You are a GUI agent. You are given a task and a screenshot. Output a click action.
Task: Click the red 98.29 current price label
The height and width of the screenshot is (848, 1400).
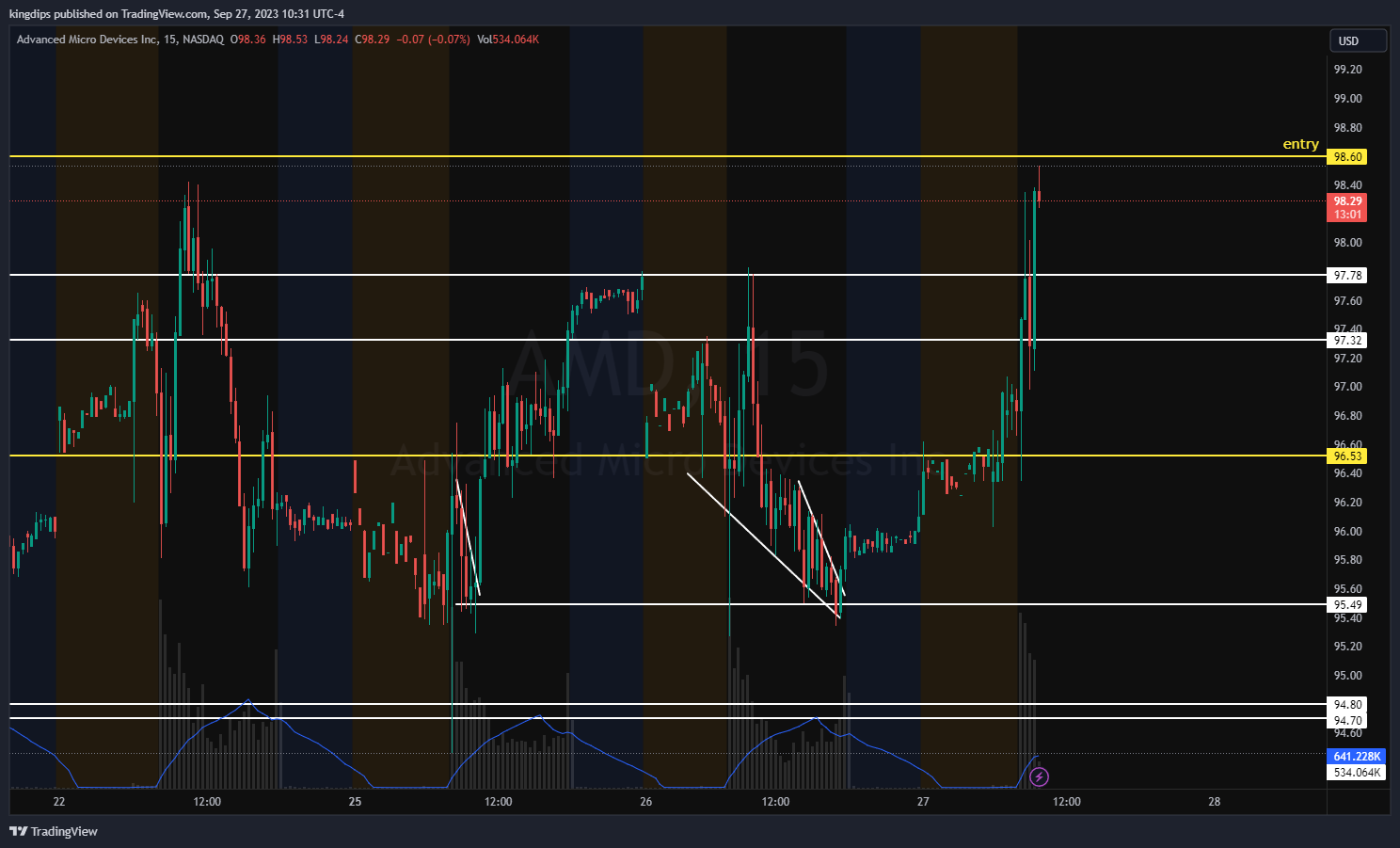click(x=1347, y=200)
